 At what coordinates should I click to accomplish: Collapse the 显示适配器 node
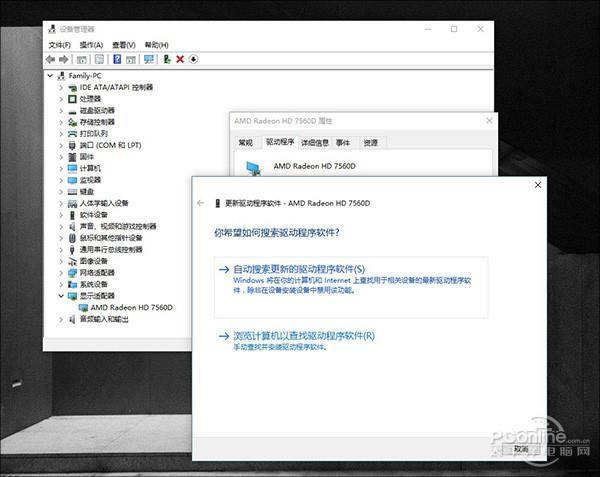(61, 296)
